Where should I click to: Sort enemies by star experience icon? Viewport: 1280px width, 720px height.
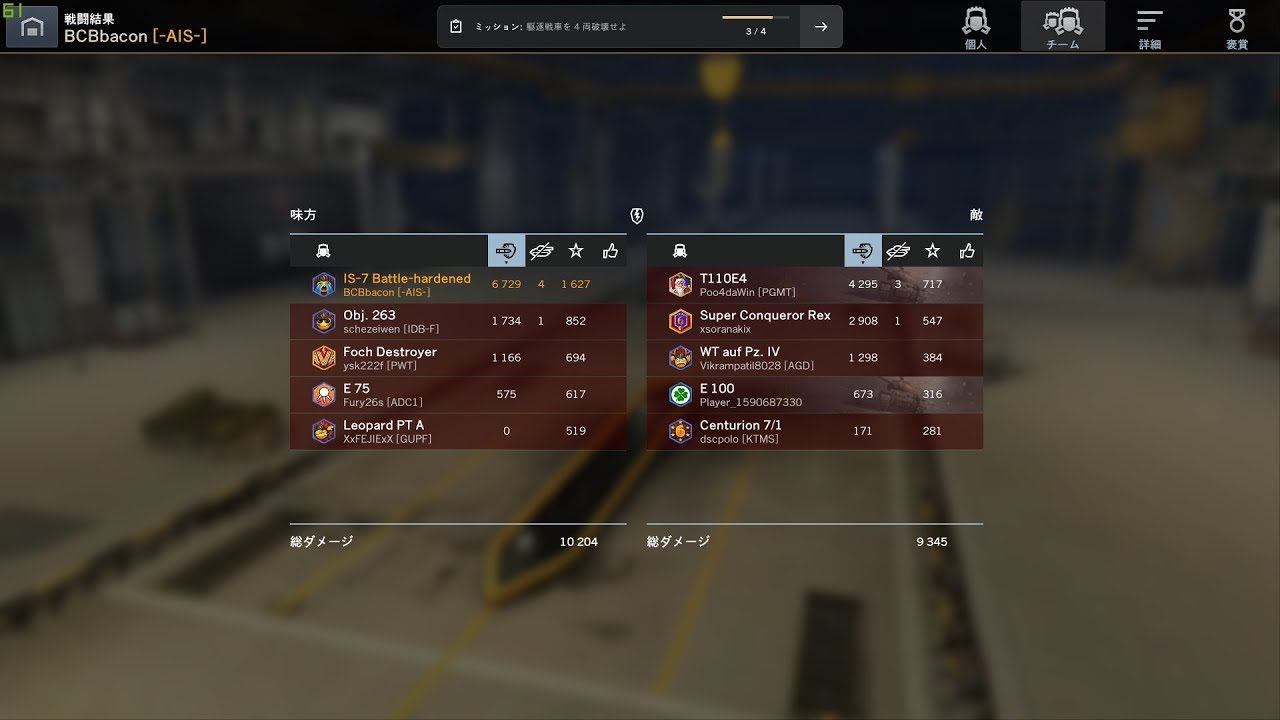933,251
